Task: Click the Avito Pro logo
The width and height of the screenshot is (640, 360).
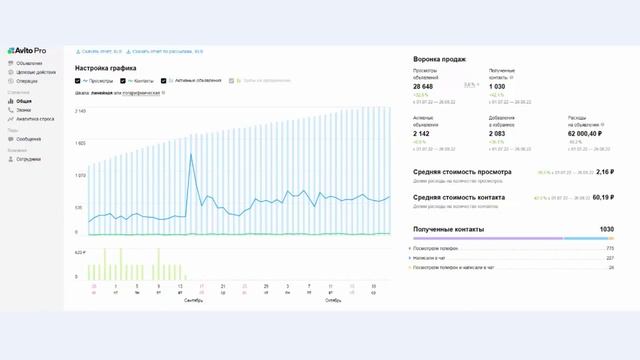Action: [27, 51]
